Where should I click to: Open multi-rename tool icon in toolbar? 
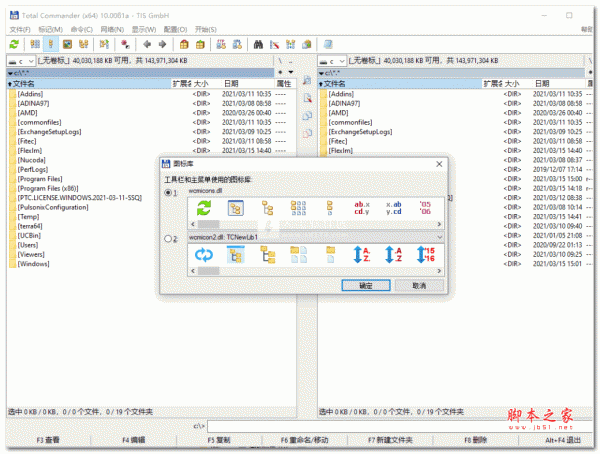274,44
